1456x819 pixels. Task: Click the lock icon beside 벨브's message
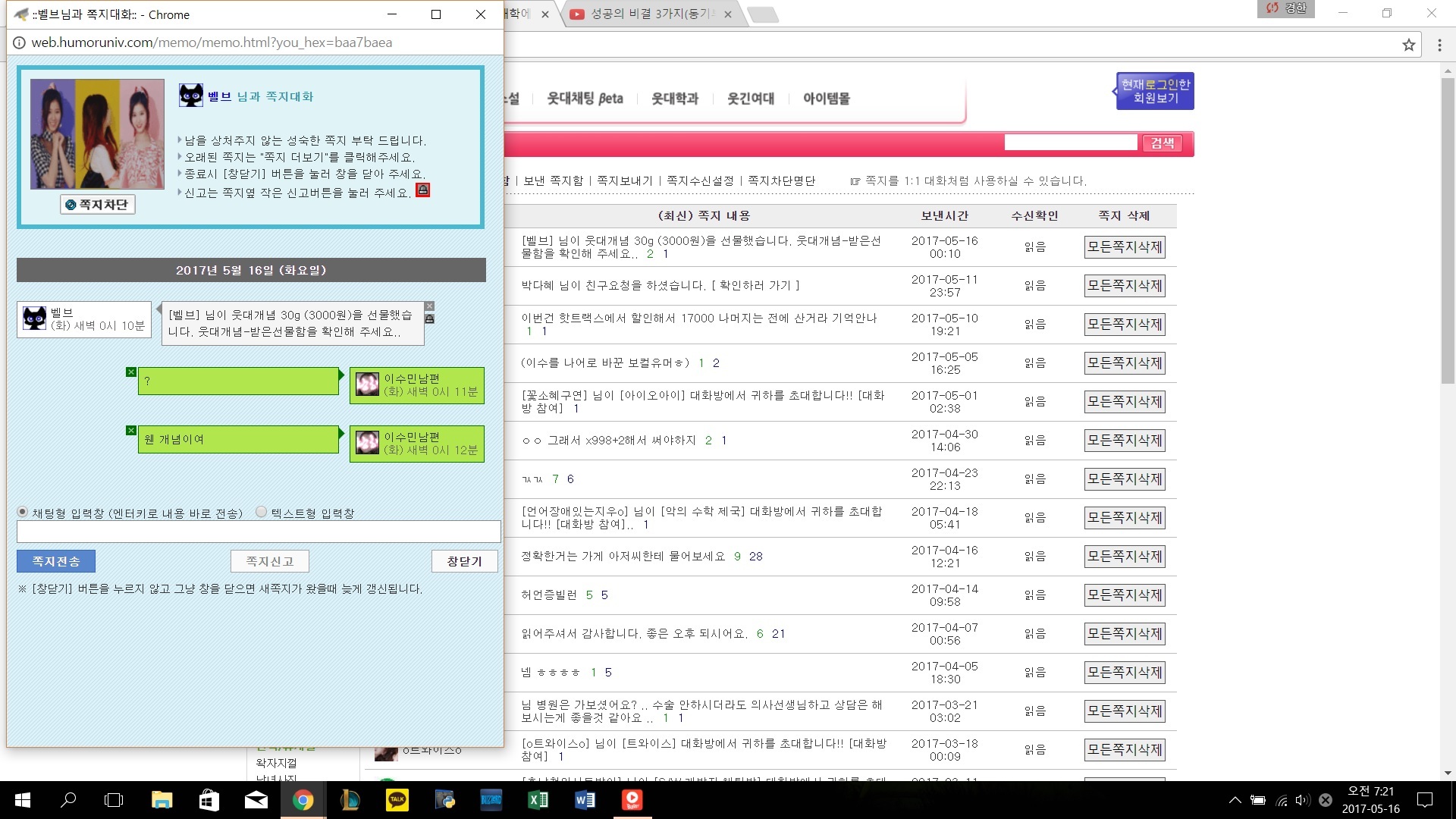(429, 319)
